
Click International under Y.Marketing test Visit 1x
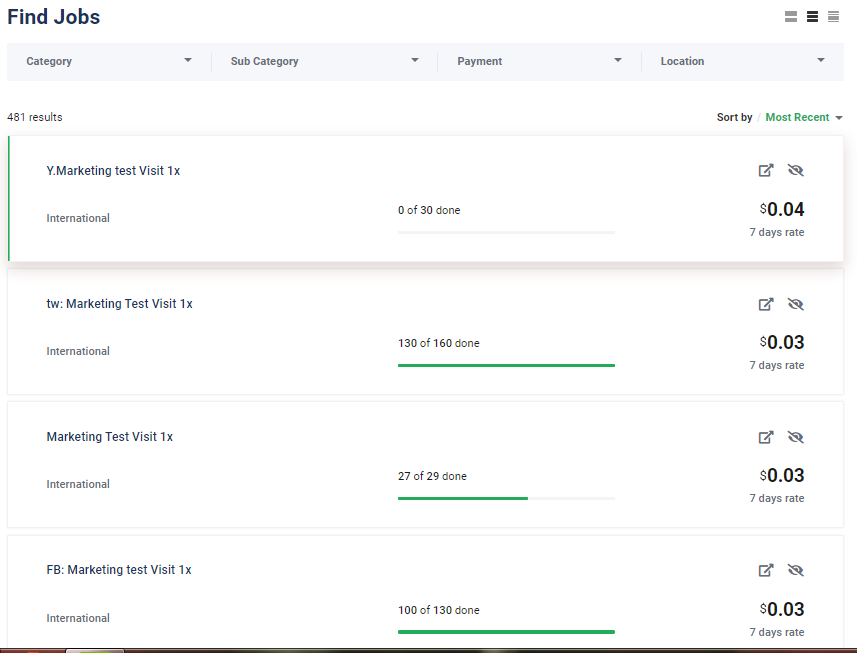point(78,218)
